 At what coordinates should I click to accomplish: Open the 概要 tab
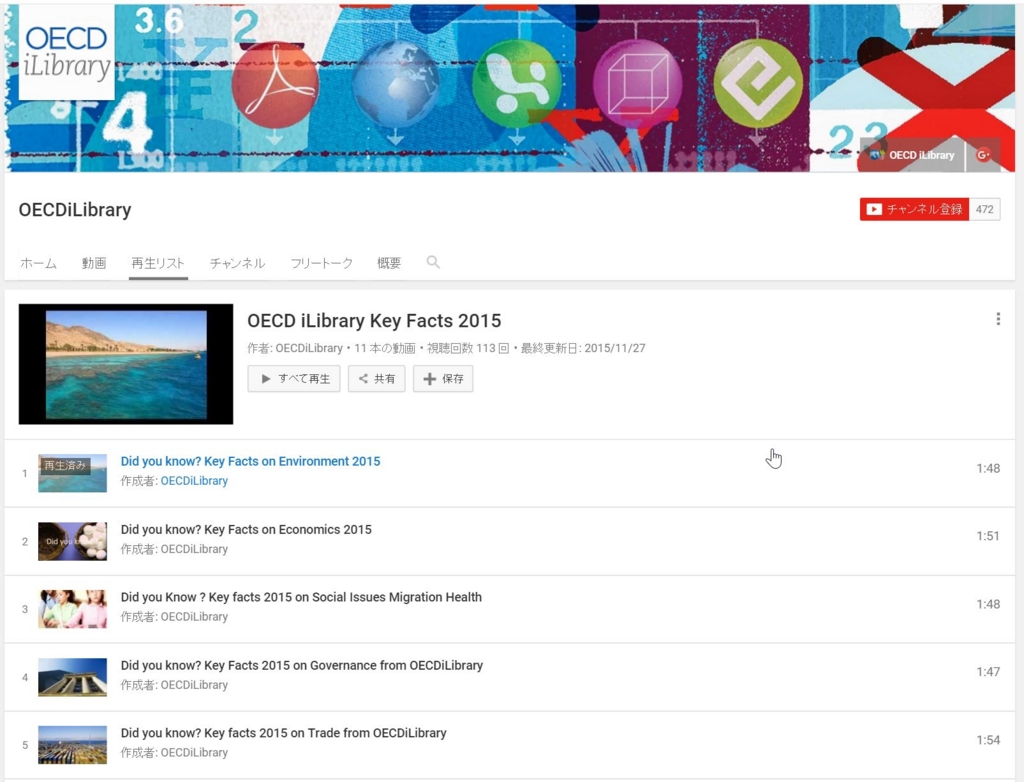[x=389, y=263]
